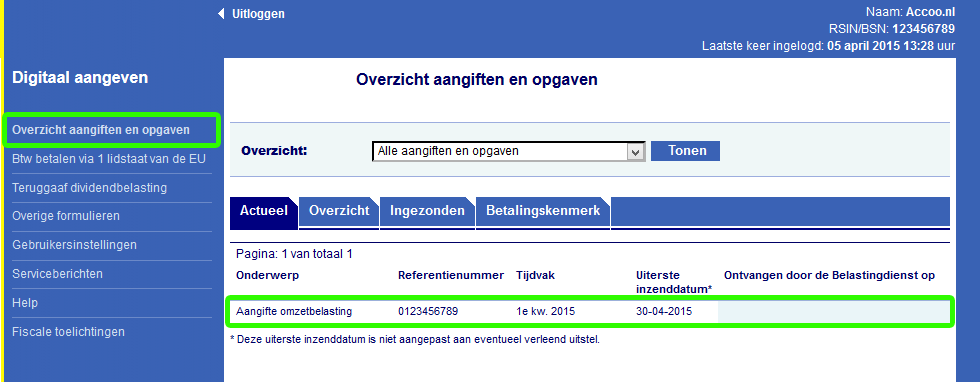Click the 30-04-2015 deadline cell
The height and width of the screenshot is (382, 980).
(664, 311)
